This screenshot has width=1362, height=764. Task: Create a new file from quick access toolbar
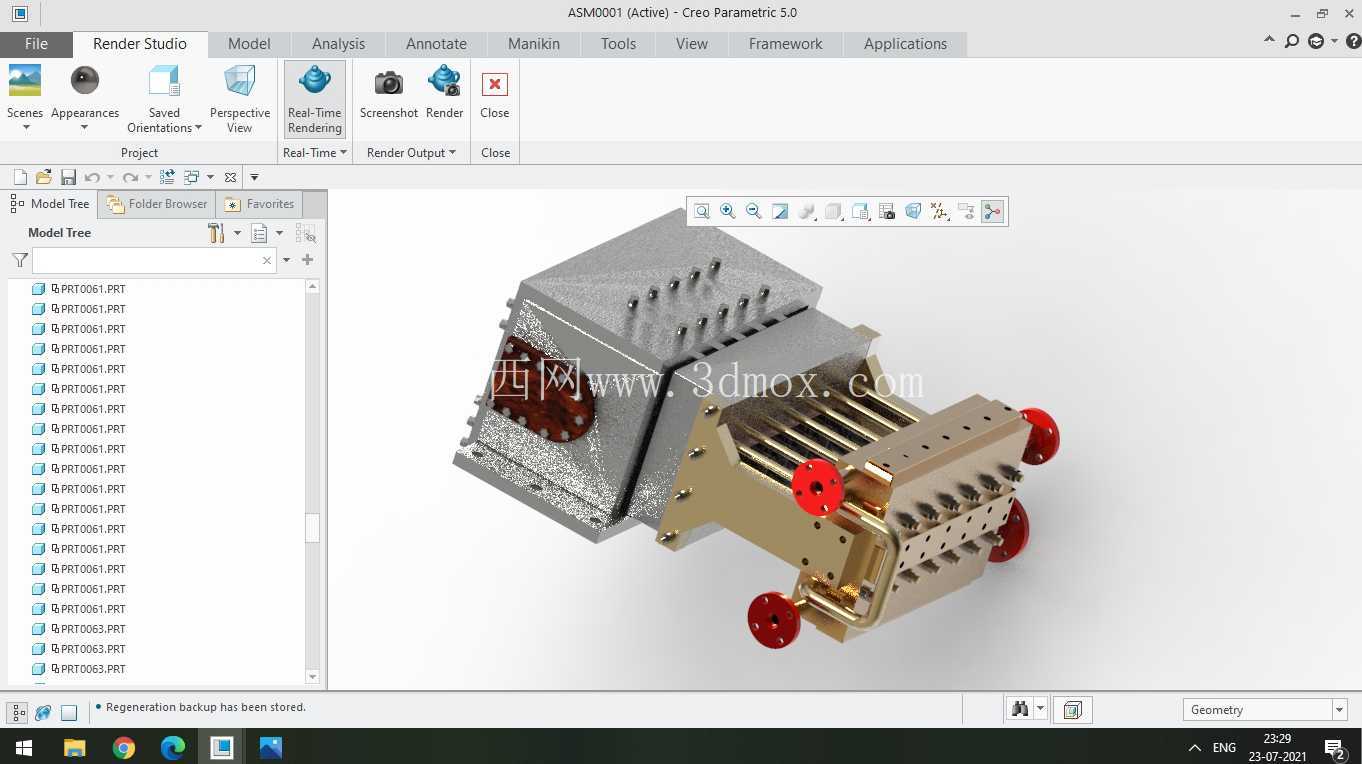click(19, 177)
